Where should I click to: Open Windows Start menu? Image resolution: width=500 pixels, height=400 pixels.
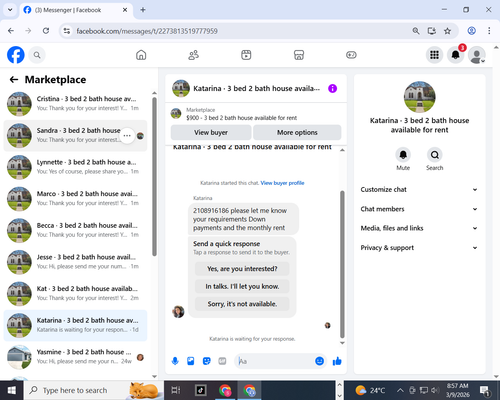[x=12, y=390]
